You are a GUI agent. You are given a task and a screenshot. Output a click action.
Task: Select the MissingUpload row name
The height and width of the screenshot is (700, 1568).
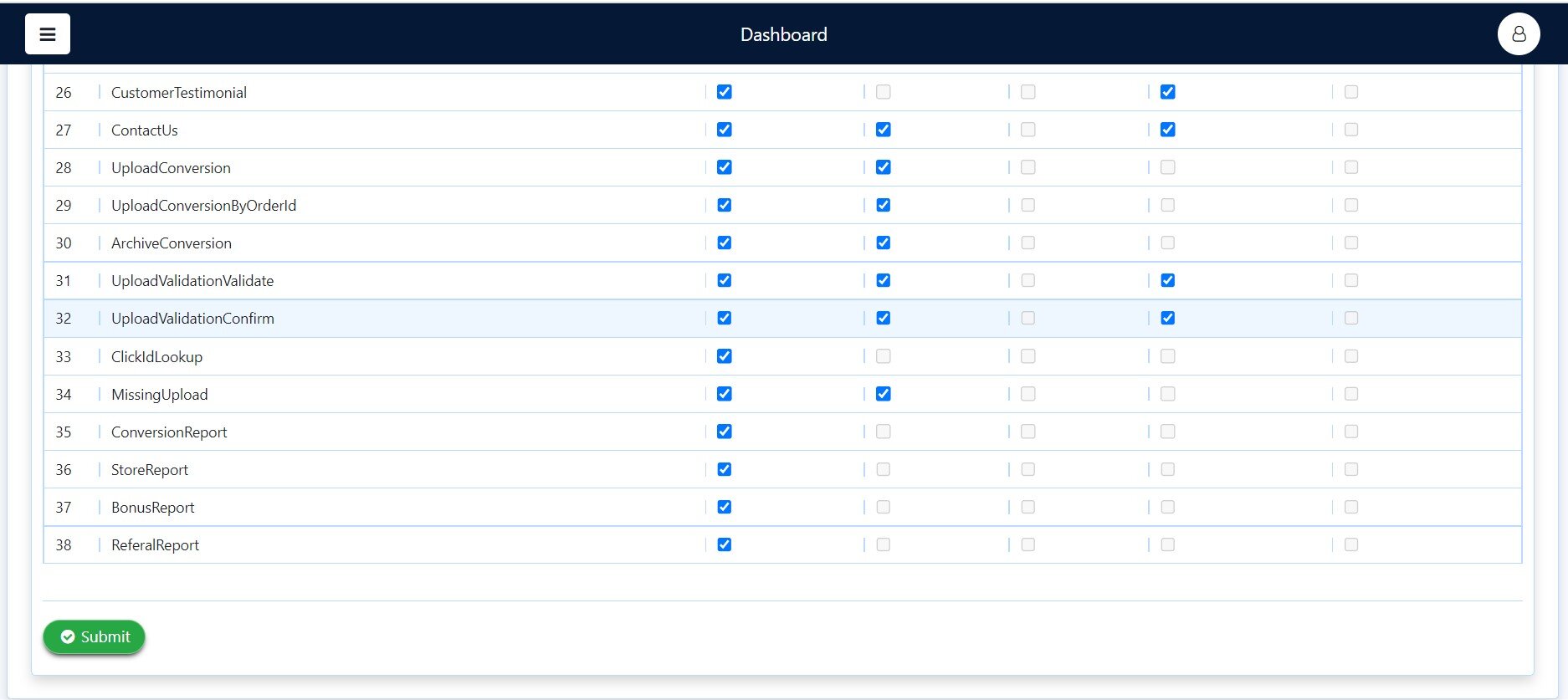(159, 395)
